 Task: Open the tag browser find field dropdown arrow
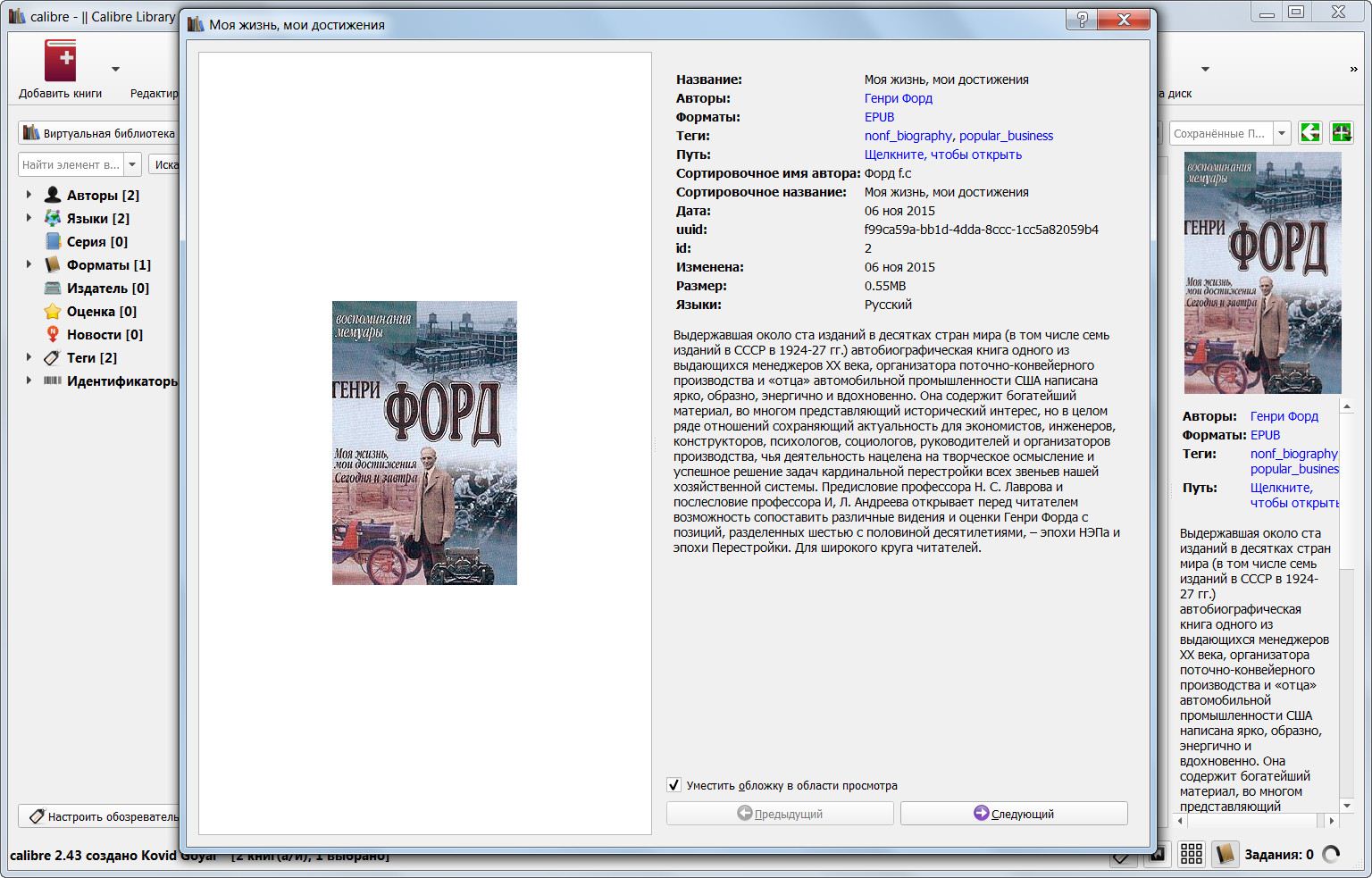(133, 164)
